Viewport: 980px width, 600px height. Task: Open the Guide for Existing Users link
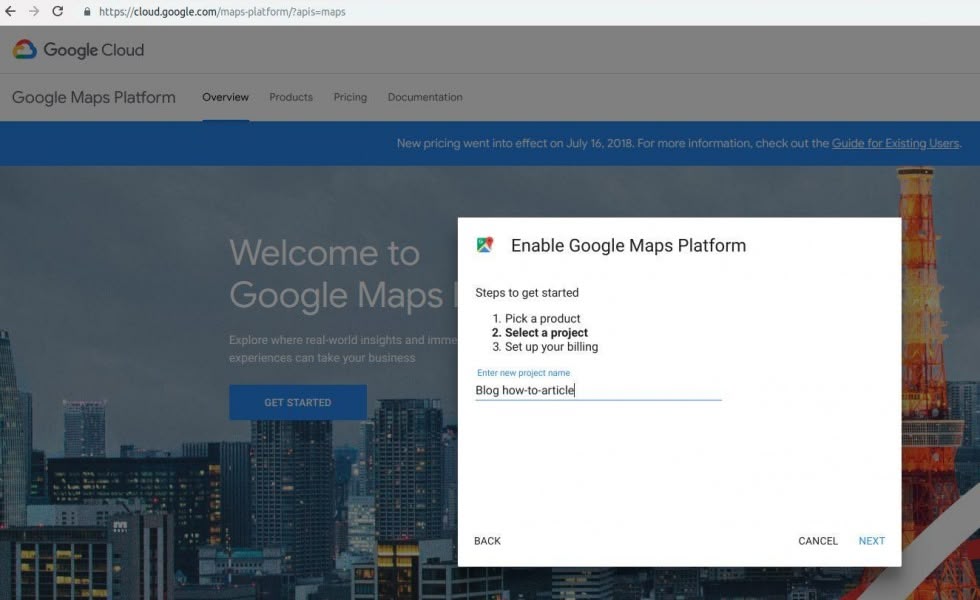(895, 143)
